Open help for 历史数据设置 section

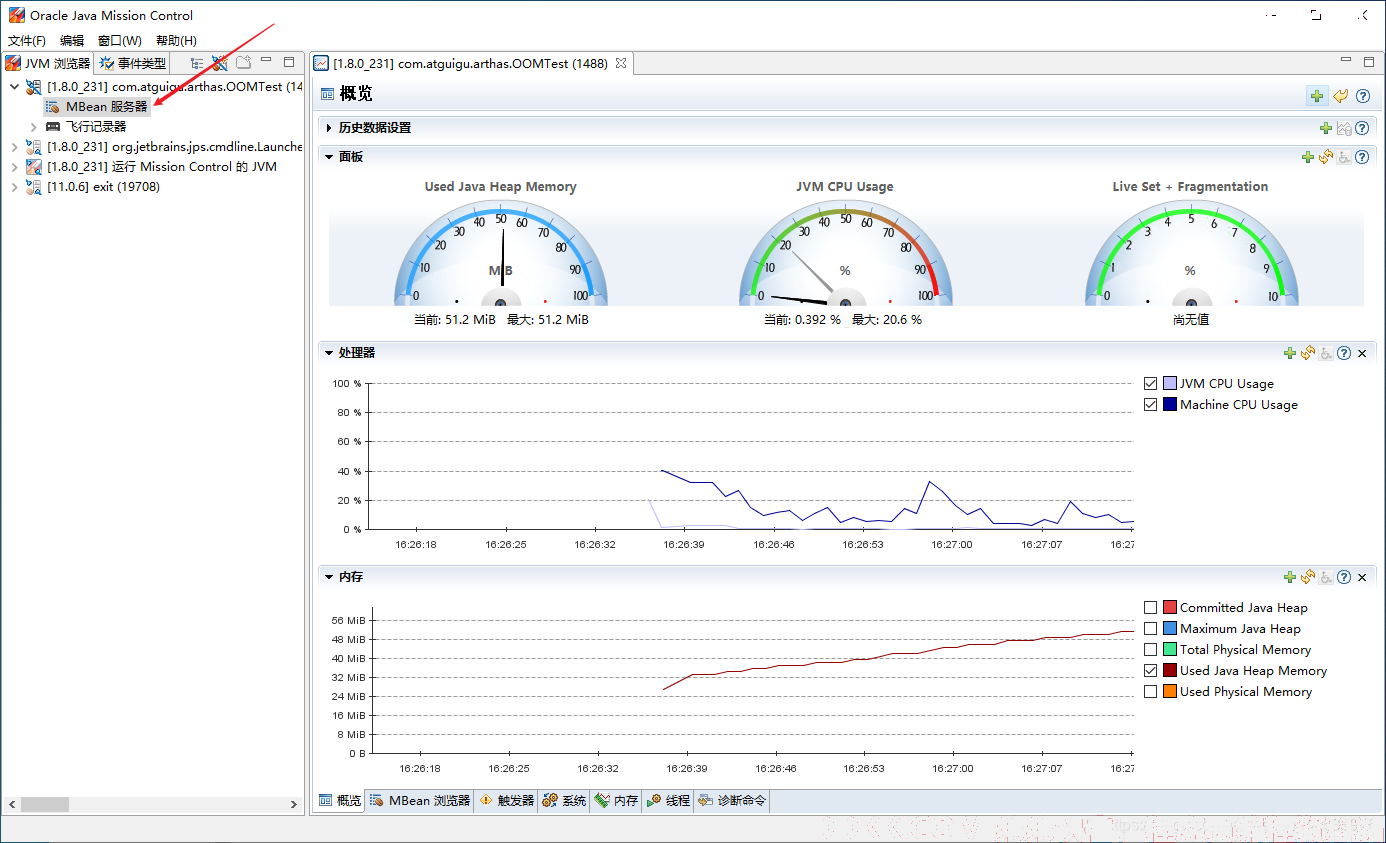[x=1362, y=128]
